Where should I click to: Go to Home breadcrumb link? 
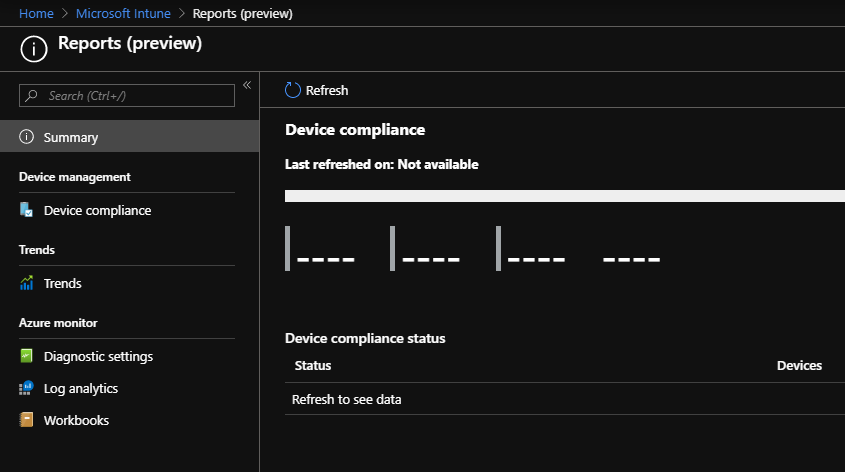point(36,13)
